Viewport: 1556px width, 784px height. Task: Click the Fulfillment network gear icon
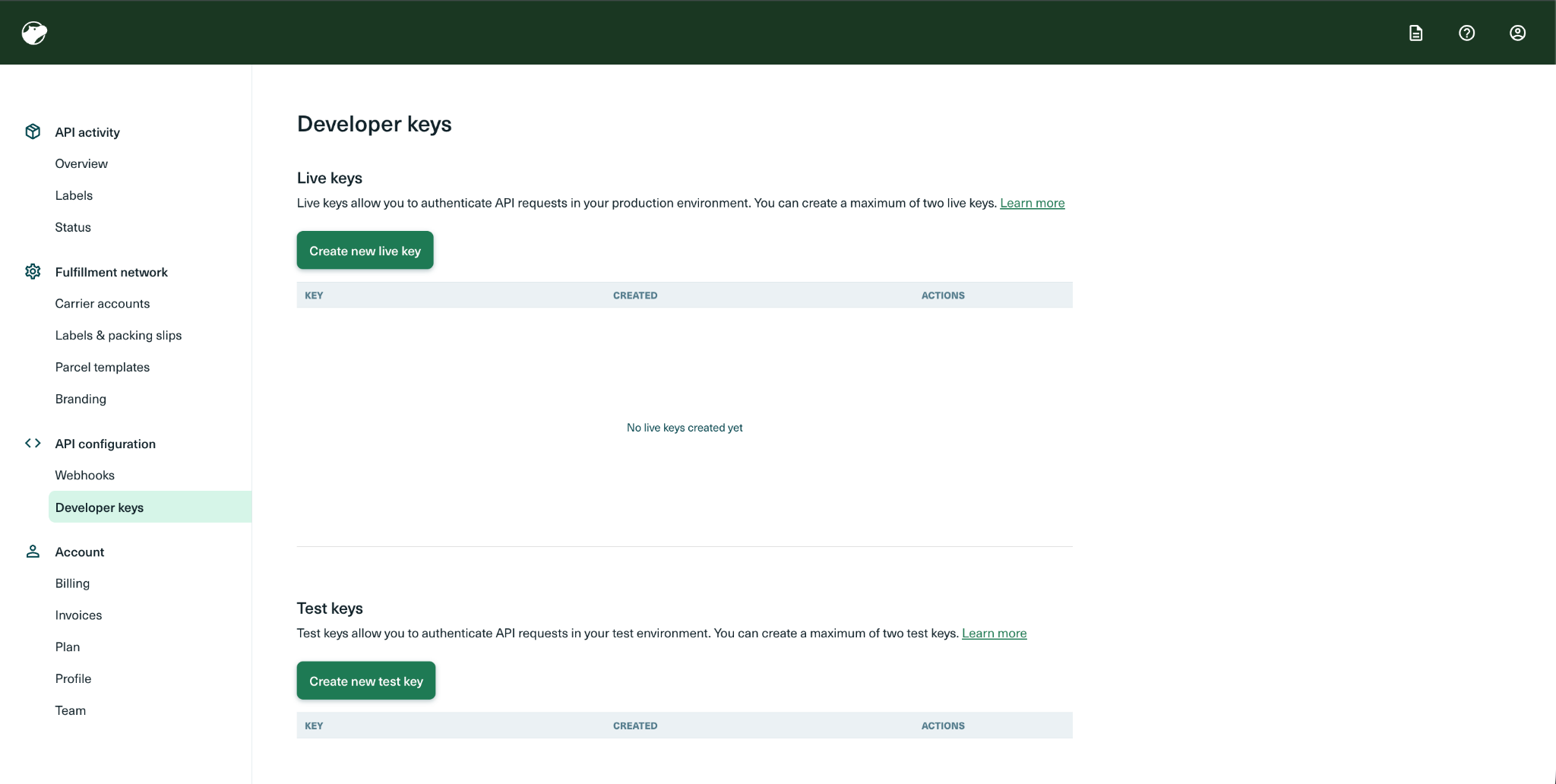coord(33,271)
